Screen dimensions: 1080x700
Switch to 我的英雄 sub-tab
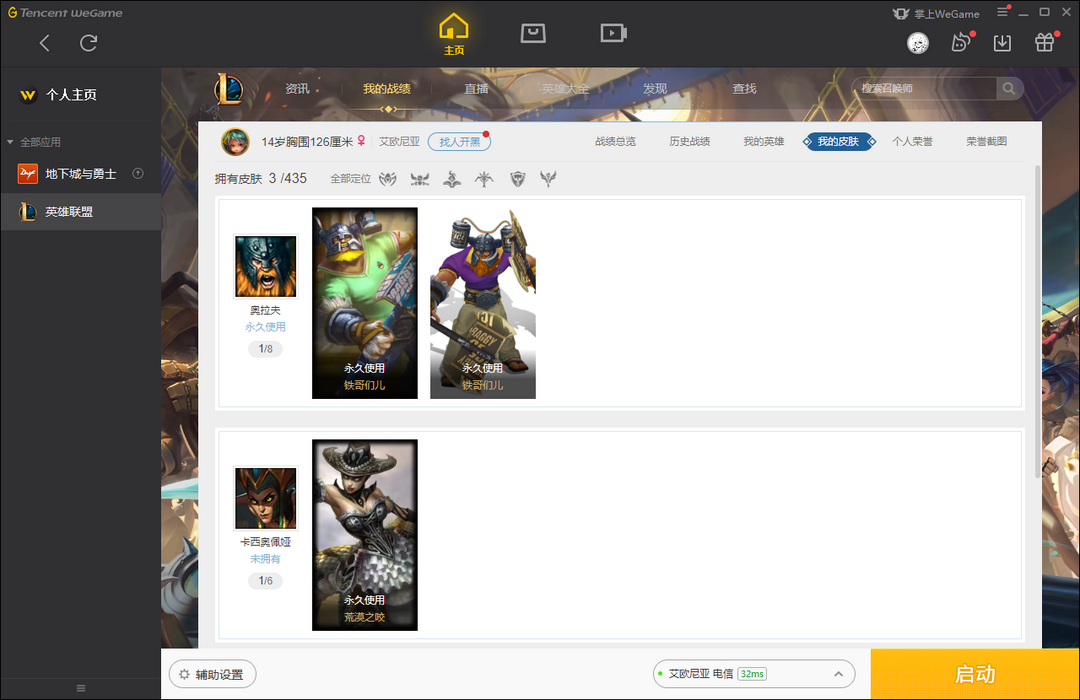click(x=764, y=141)
